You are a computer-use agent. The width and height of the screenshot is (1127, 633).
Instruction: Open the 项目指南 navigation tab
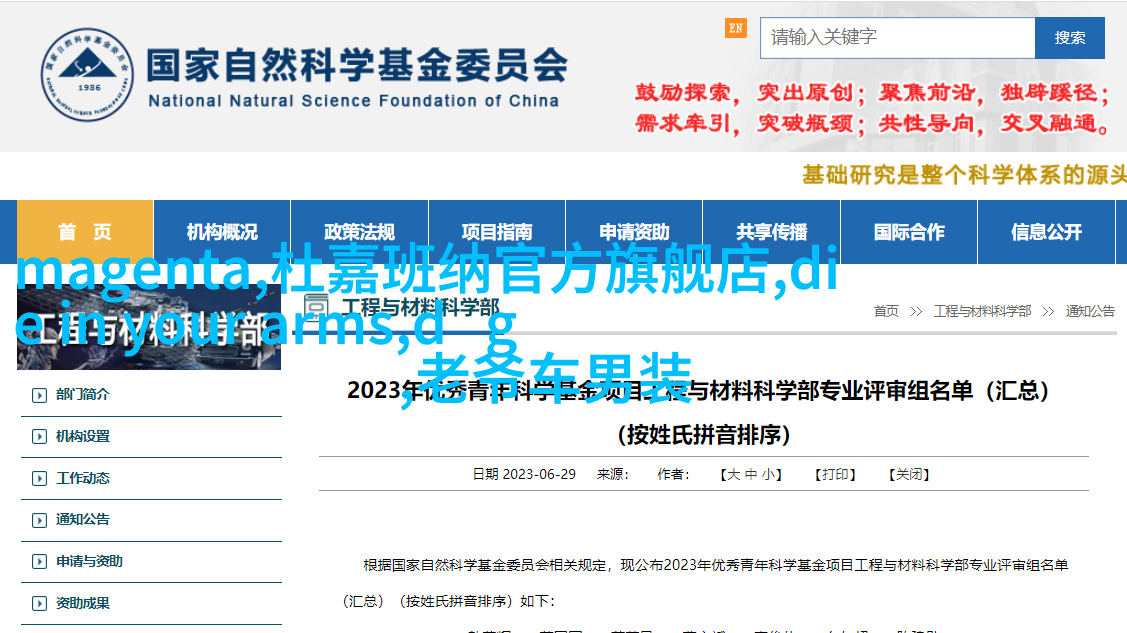click(497, 231)
